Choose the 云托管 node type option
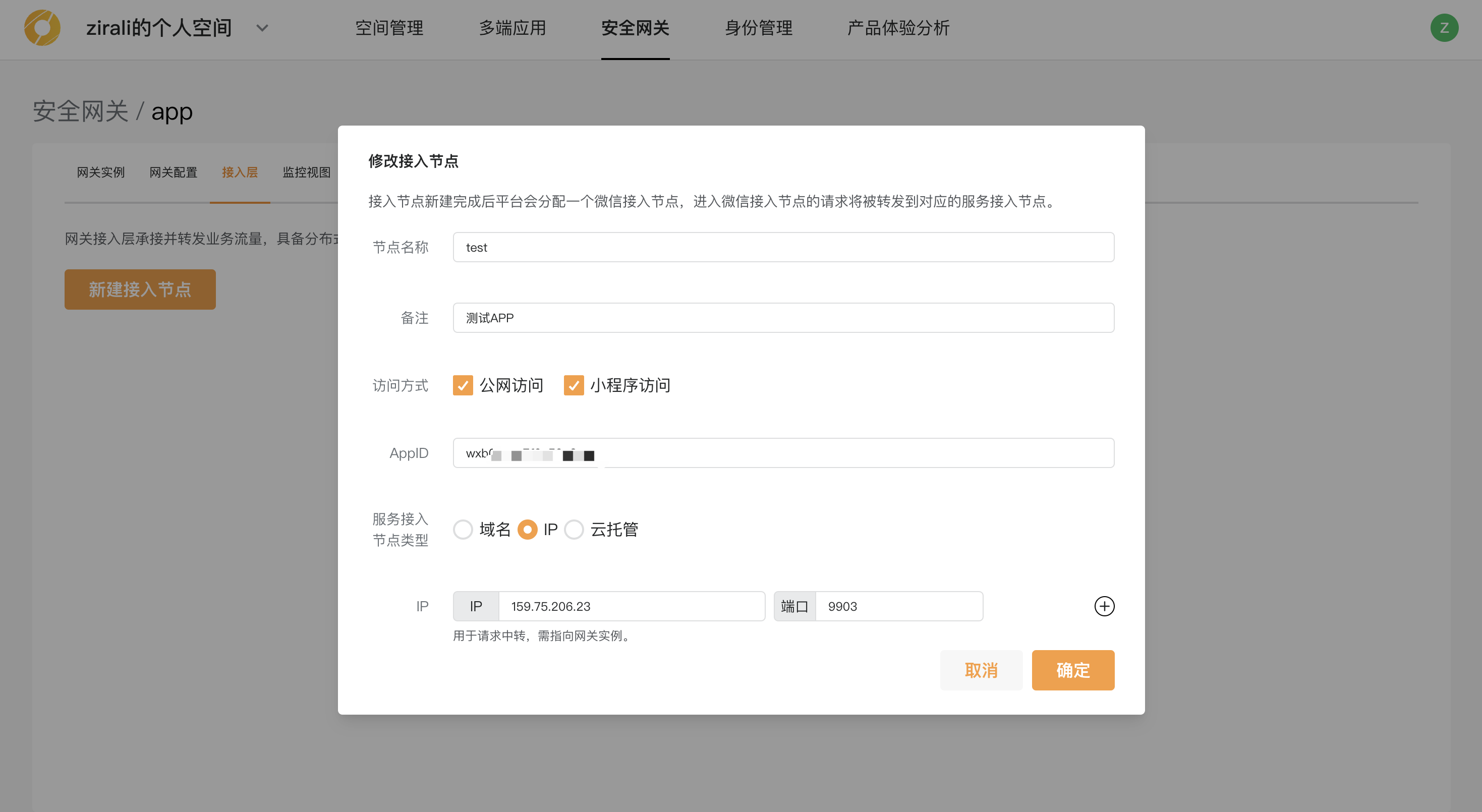 (x=574, y=529)
